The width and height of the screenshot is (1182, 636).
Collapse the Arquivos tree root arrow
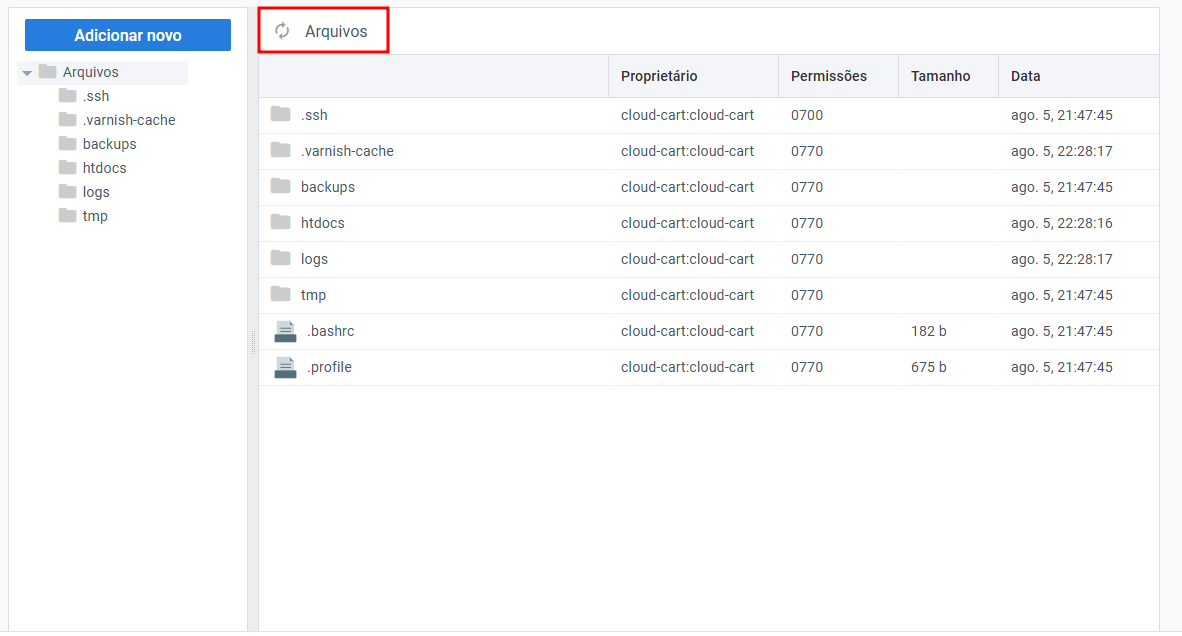coord(27,73)
